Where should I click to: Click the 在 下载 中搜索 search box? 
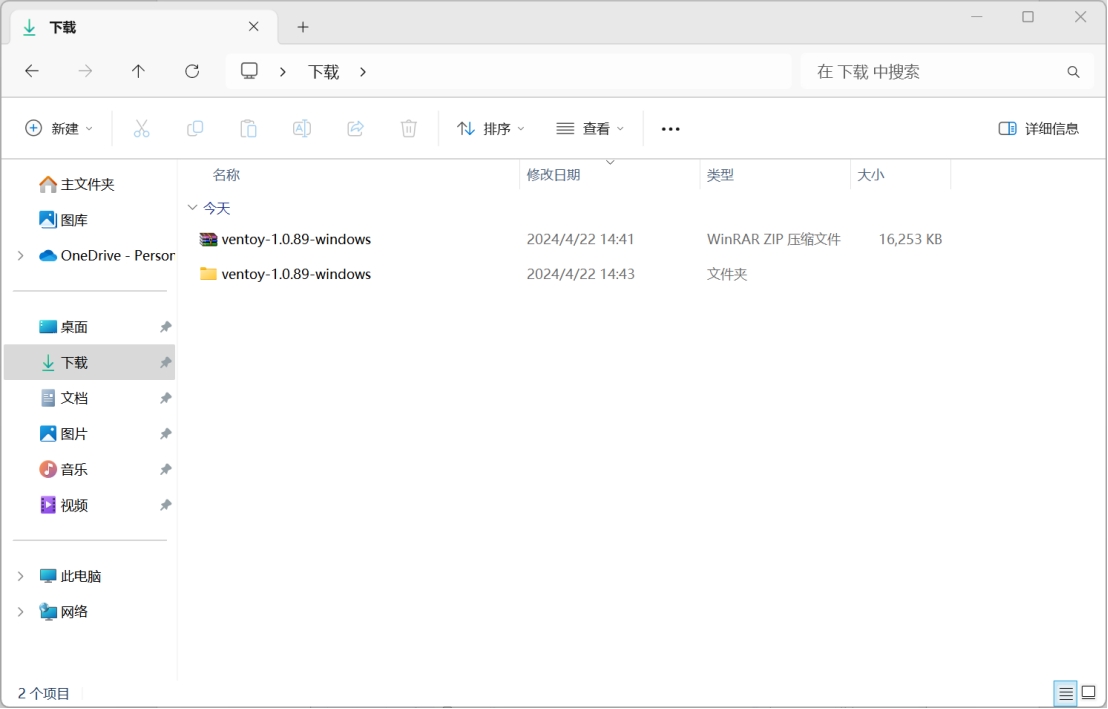pyautogui.click(x=935, y=72)
